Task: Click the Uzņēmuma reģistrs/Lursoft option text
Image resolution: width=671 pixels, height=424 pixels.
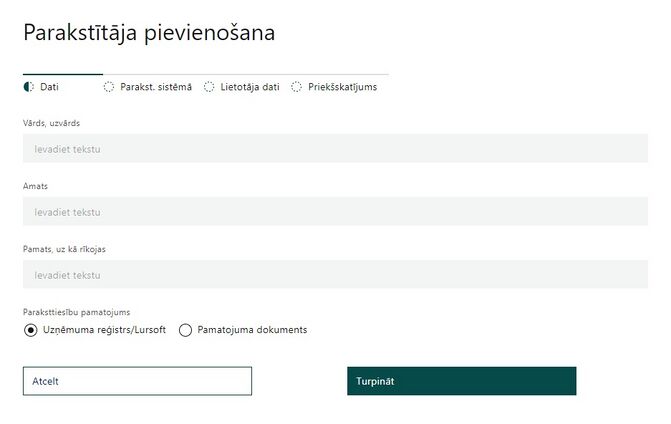Action: pos(104,330)
